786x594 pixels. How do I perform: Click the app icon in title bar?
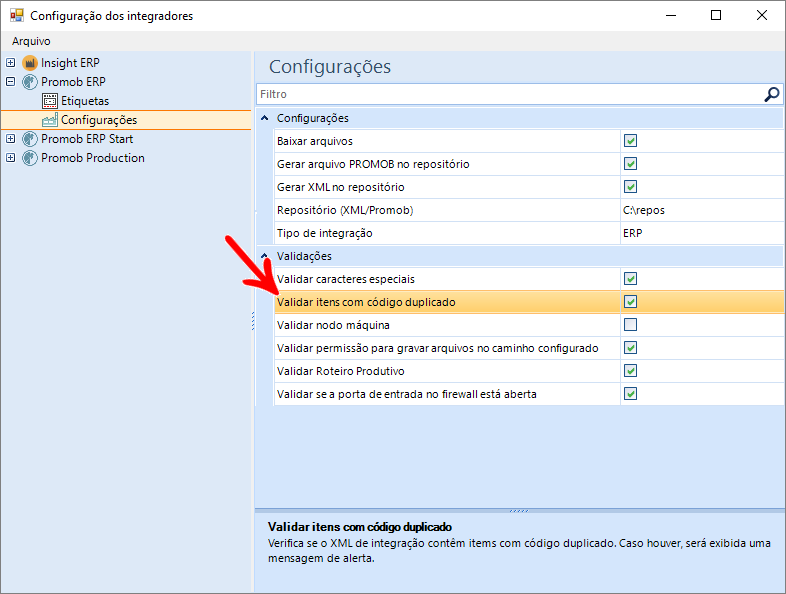[17, 16]
